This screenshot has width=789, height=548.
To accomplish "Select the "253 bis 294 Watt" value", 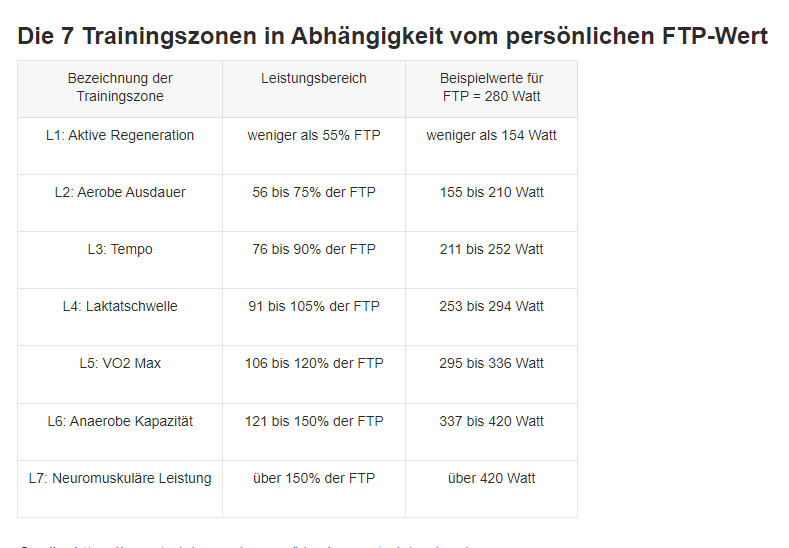I will click(x=491, y=306).
